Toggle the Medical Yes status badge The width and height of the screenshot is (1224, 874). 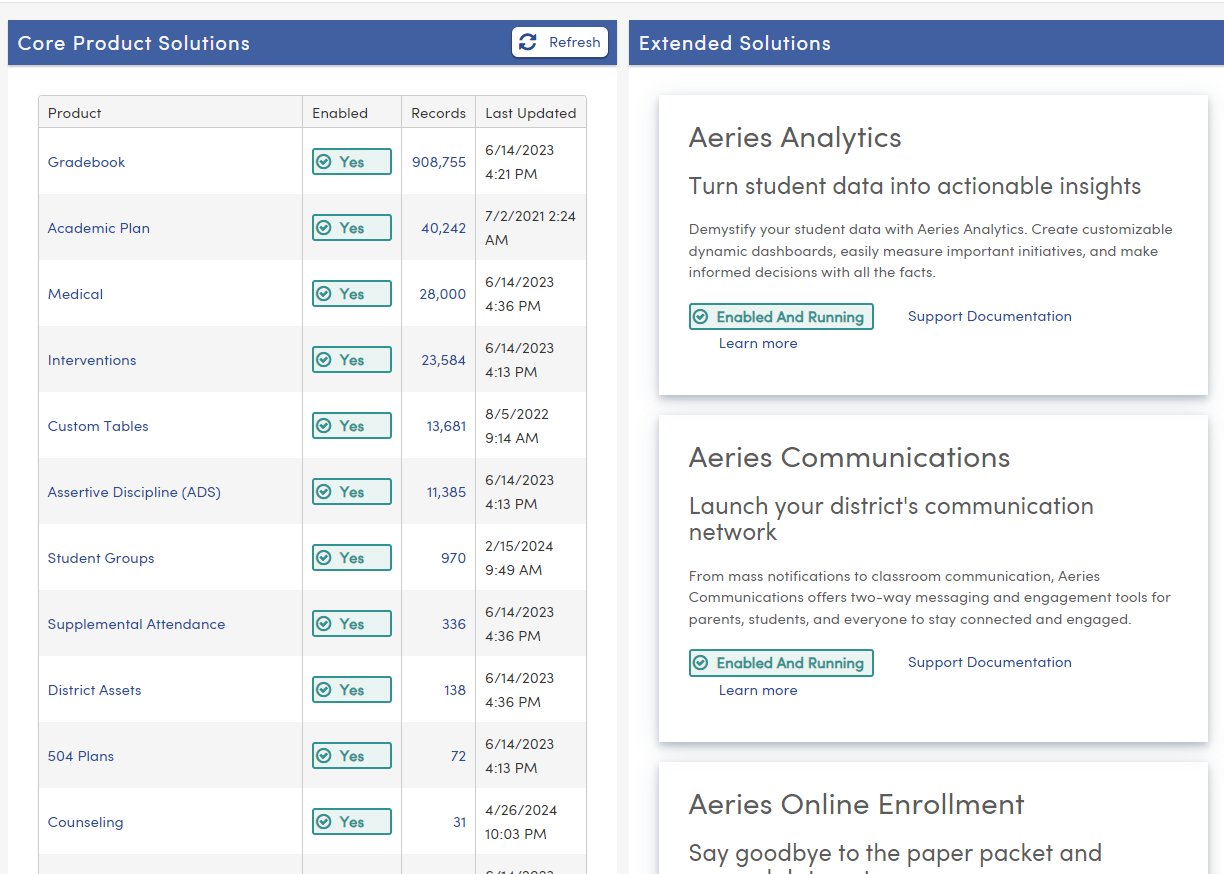pyautogui.click(x=351, y=294)
